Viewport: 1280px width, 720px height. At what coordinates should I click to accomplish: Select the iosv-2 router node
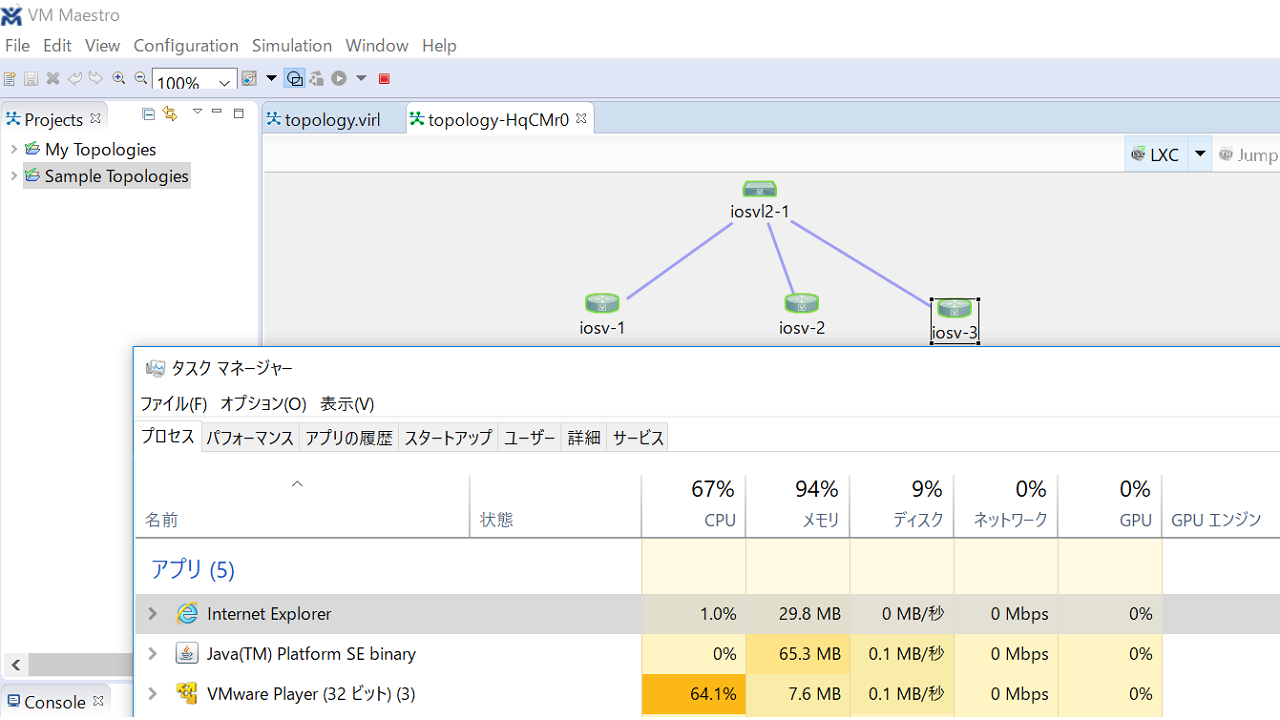[x=802, y=314]
